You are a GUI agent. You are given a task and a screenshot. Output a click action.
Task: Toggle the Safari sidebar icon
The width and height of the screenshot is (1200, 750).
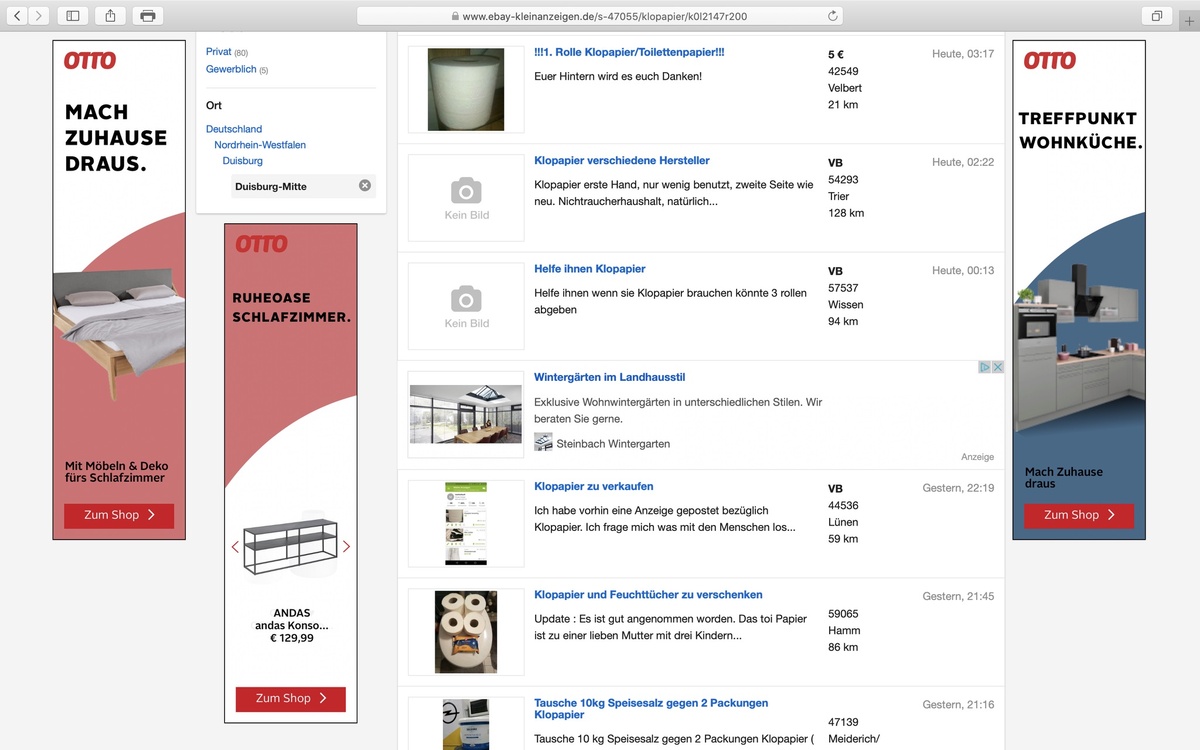(73, 16)
